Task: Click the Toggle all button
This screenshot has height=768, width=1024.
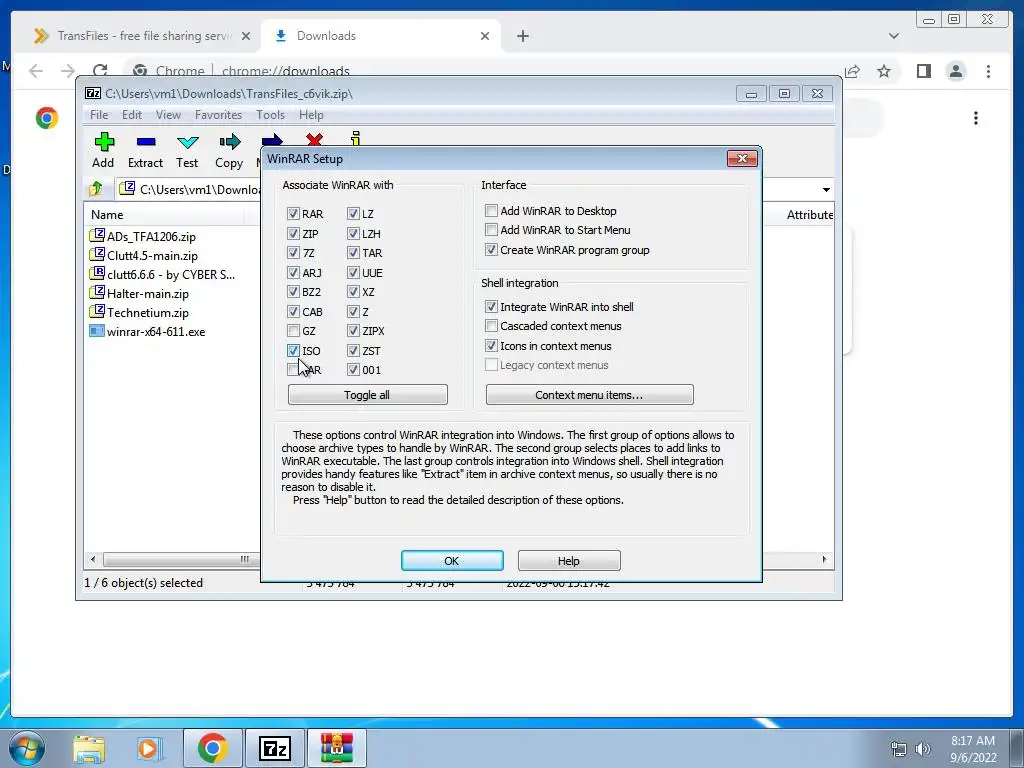Action: click(x=368, y=394)
